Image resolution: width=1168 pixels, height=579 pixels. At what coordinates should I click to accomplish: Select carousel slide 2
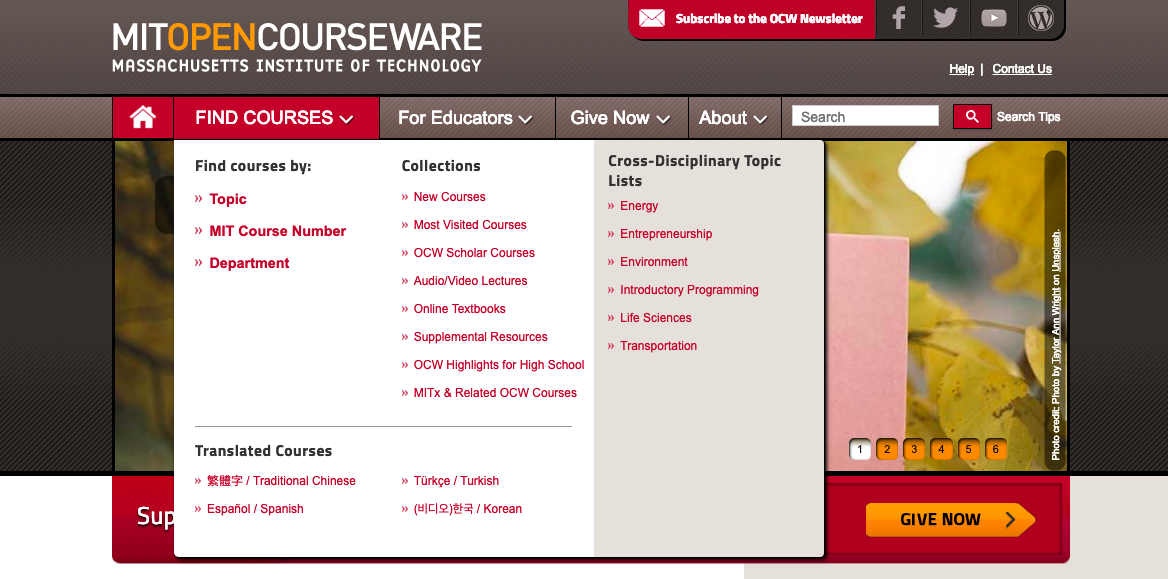[887, 449]
